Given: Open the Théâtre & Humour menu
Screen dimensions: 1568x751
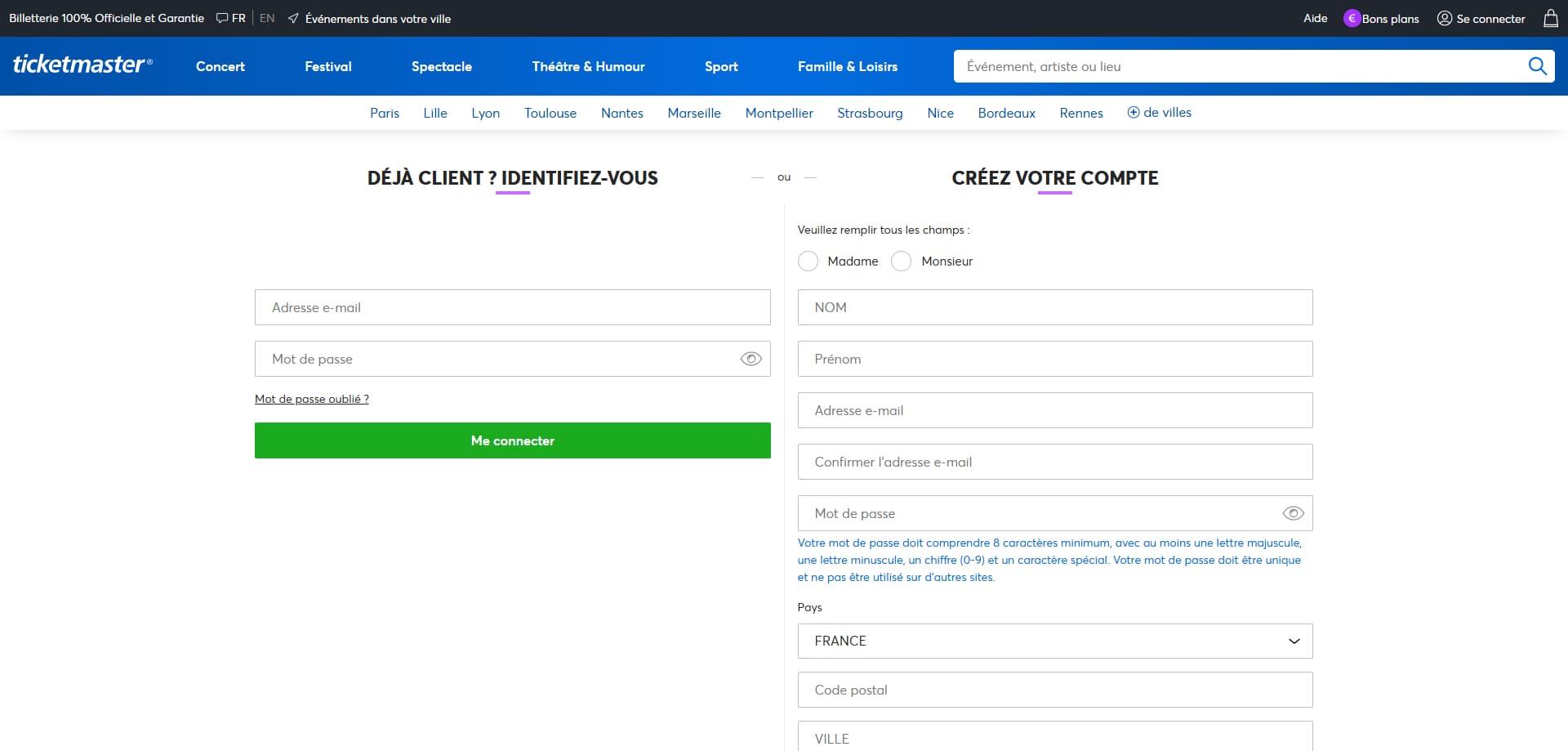Looking at the screenshot, I should [589, 66].
